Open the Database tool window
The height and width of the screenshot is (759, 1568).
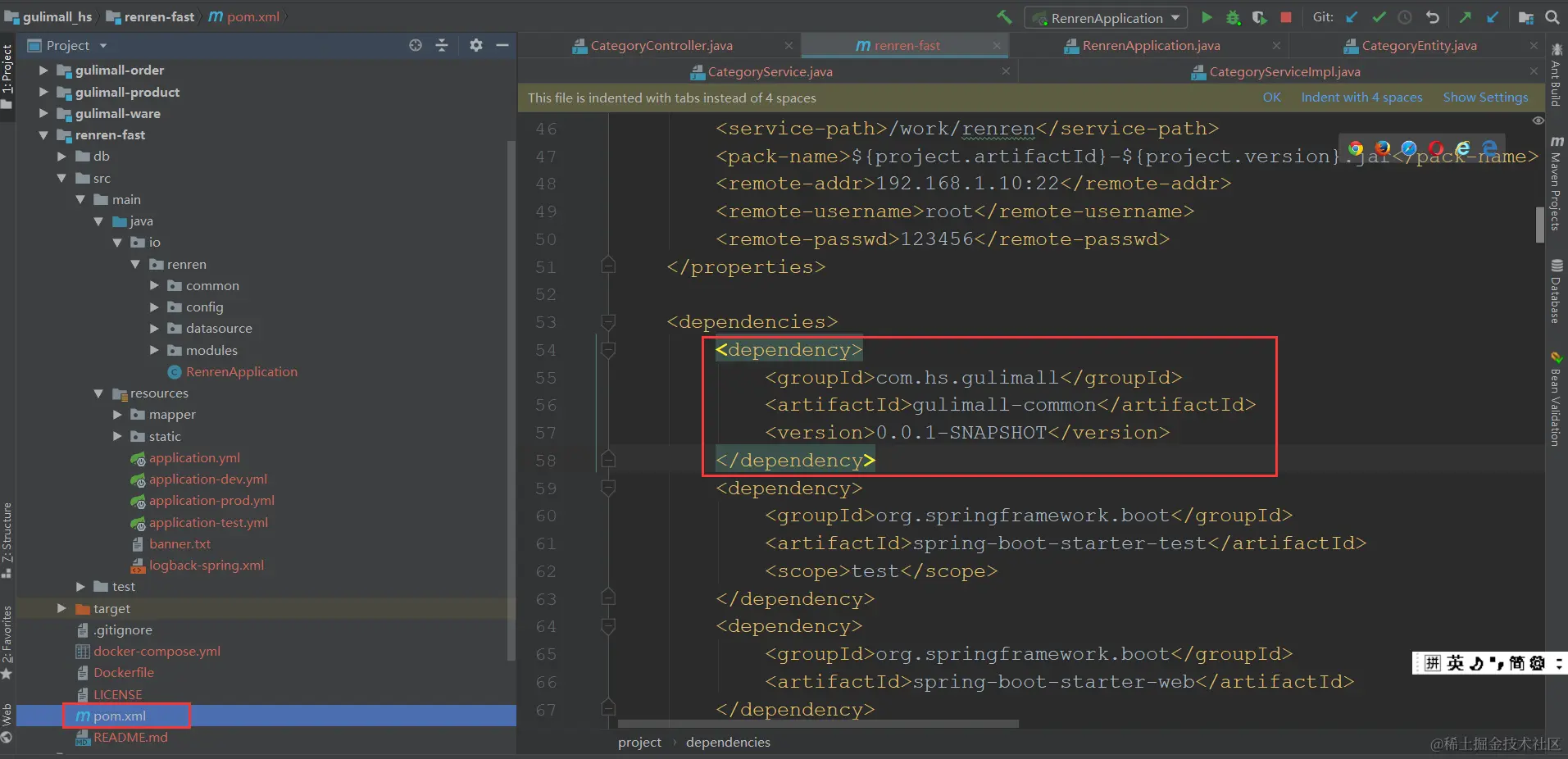(x=1557, y=291)
